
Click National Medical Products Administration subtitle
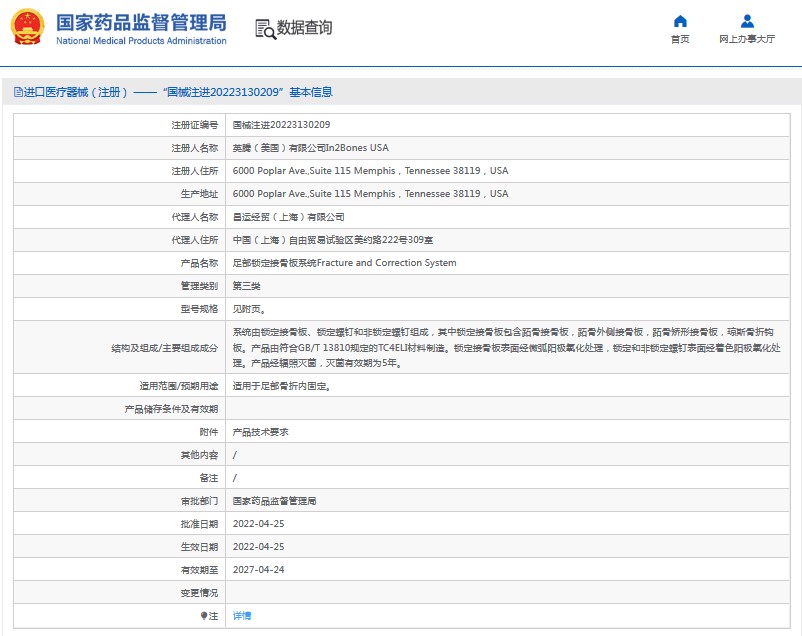click(141, 41)
